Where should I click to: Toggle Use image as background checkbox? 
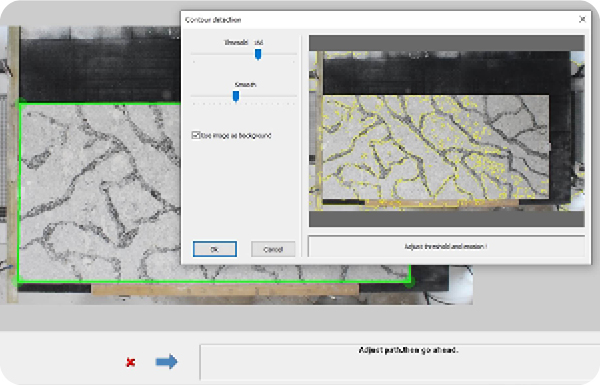(196, 135)
